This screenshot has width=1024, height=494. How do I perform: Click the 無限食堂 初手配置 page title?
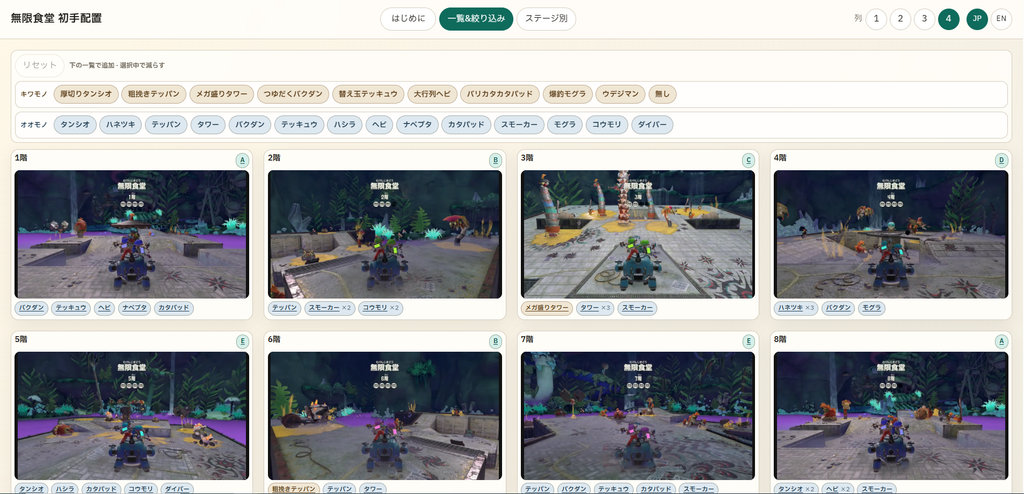pyautogui.click(x=57, y=18)
